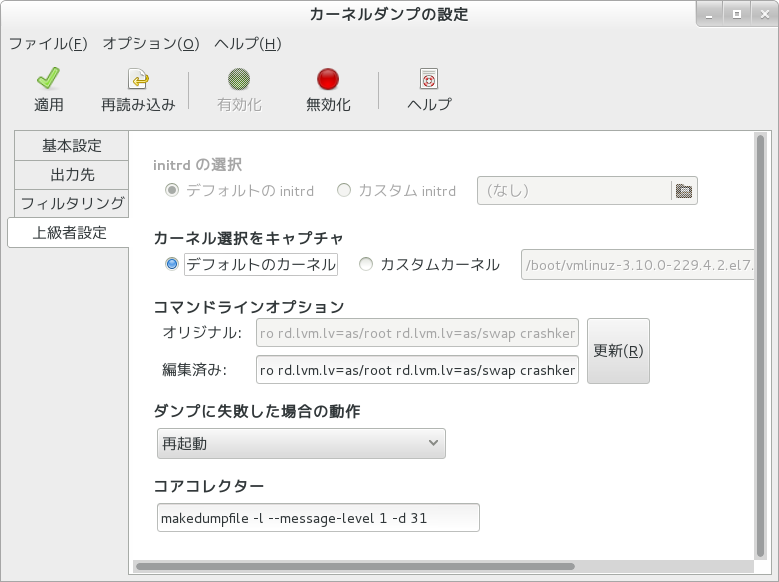
Task: Expand the 再起動 failure action dropdown
Action: click(301, 443)
